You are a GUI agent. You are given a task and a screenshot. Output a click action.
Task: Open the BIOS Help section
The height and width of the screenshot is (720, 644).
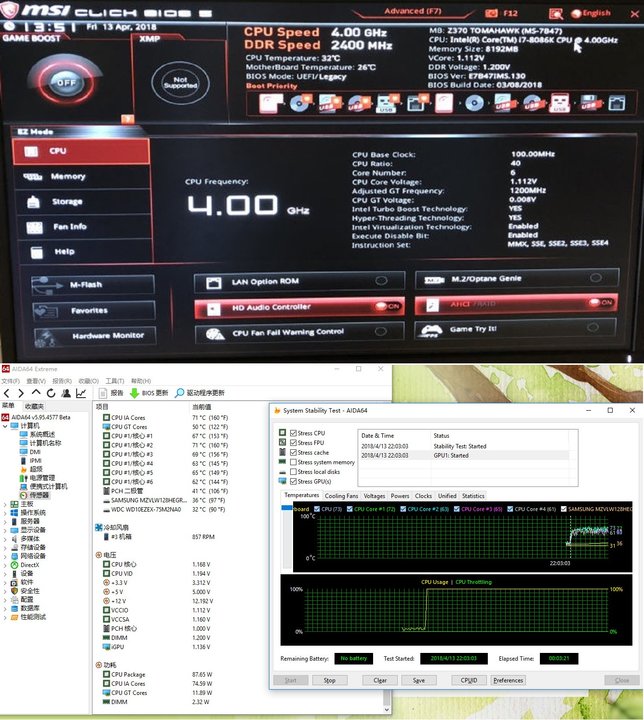pyautogui.click(x=85, y=252)
